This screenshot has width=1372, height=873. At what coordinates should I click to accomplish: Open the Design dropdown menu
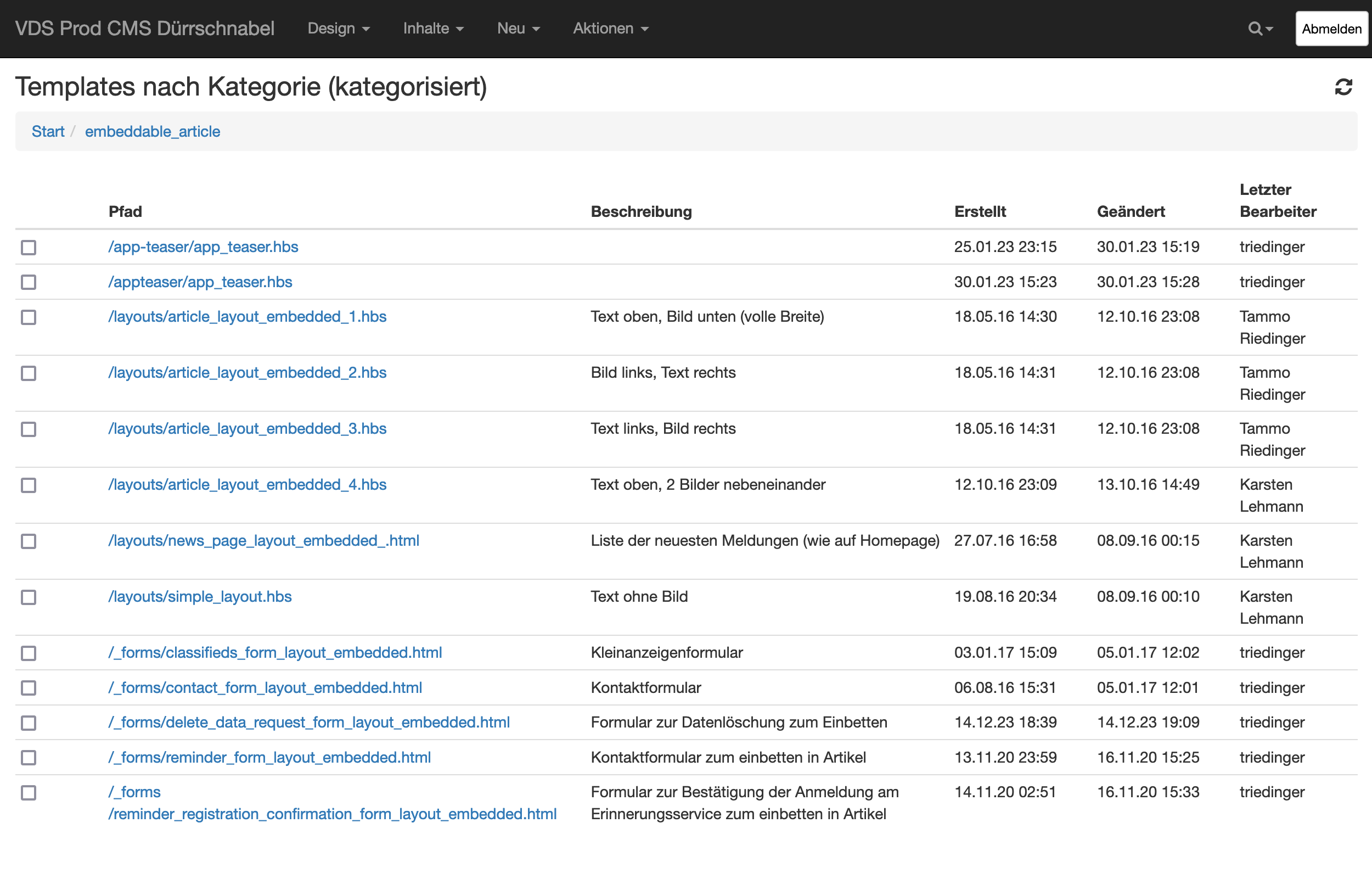click(339, 29)
